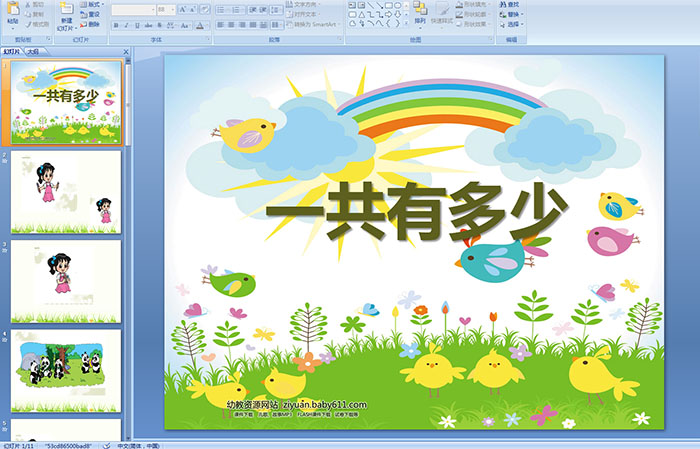
Task: Open the Select (选择) dropdown
Action: tap(512, 24)
